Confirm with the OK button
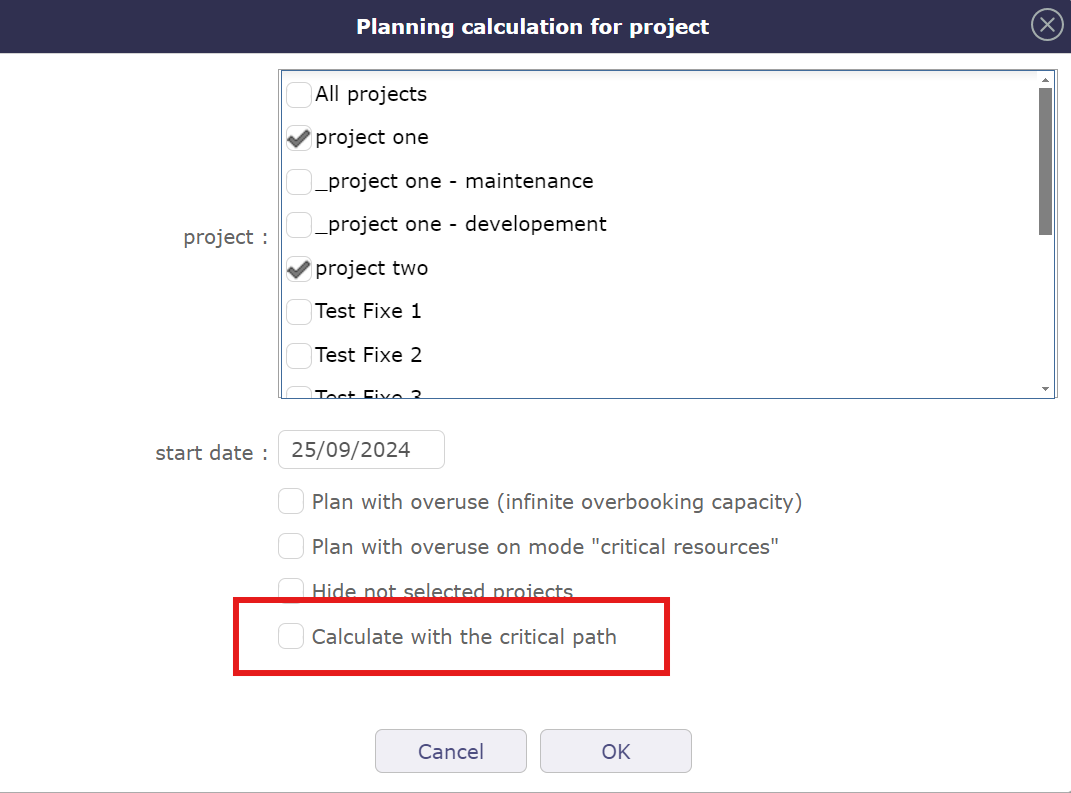 [x=615, y=751]
